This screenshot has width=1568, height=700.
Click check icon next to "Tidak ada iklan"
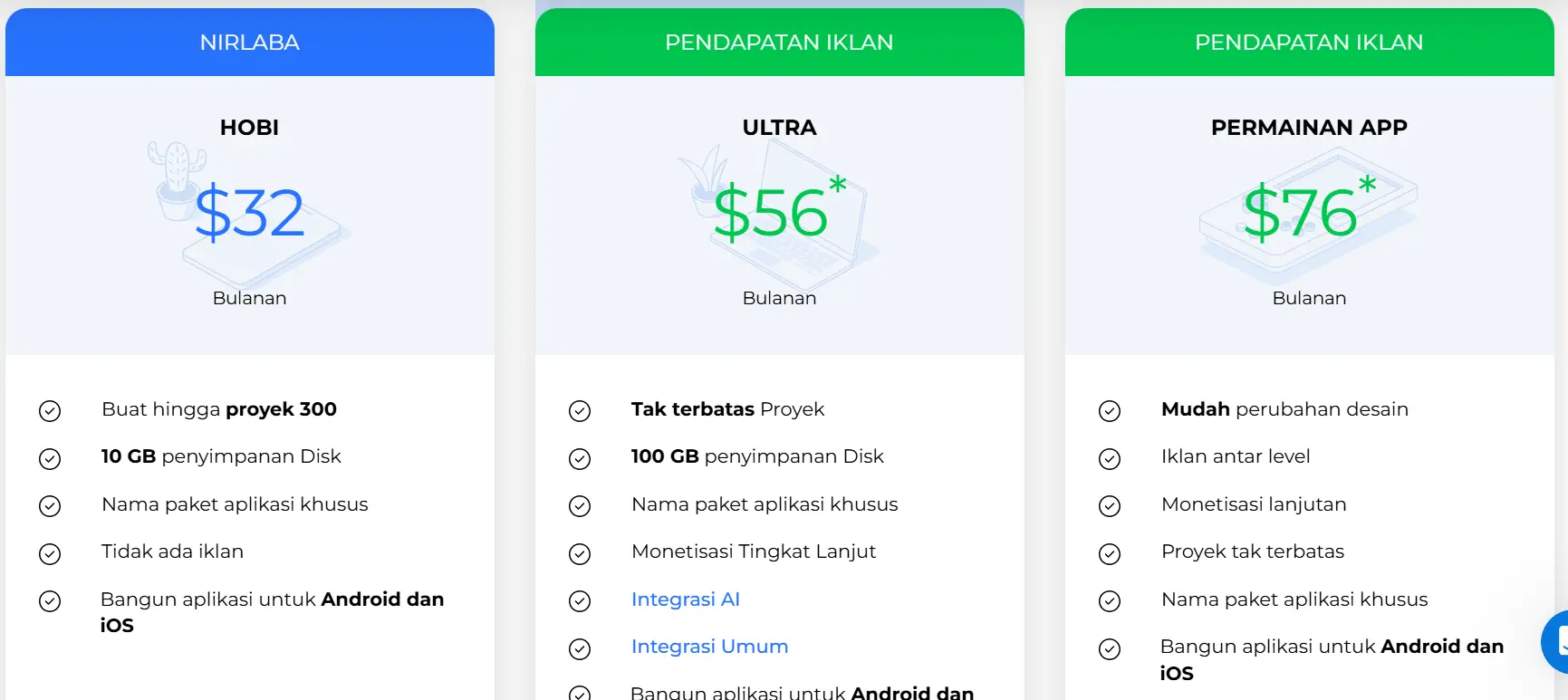[x=50, y=553]
